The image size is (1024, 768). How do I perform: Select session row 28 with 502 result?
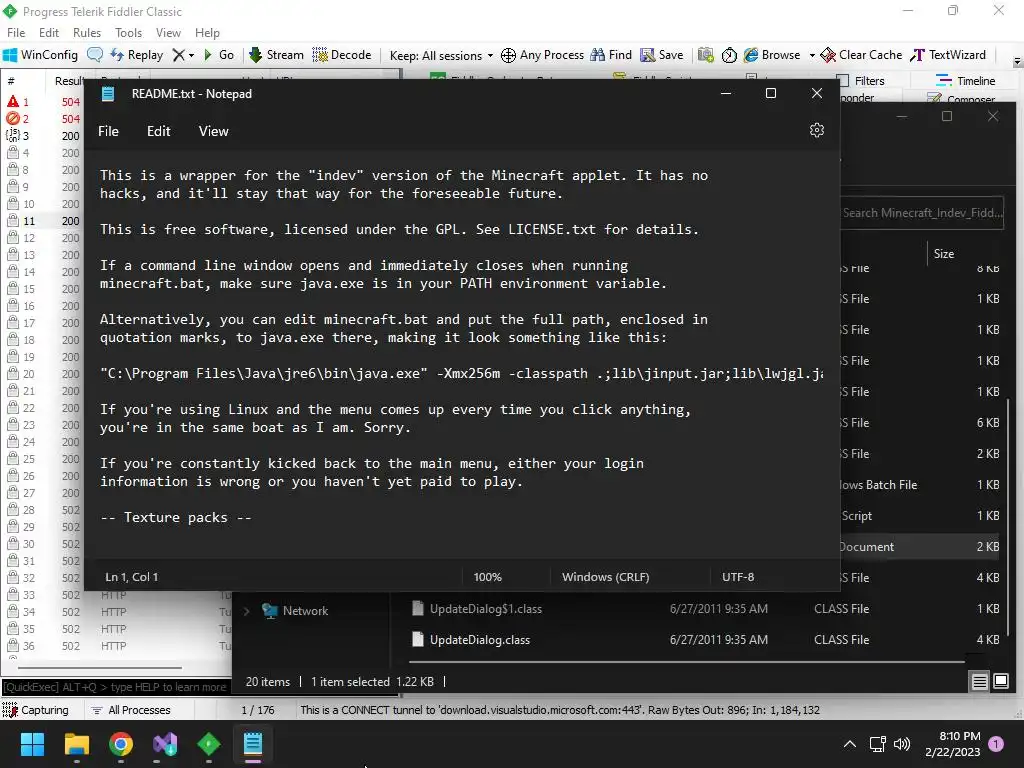(x=42, y=509)
